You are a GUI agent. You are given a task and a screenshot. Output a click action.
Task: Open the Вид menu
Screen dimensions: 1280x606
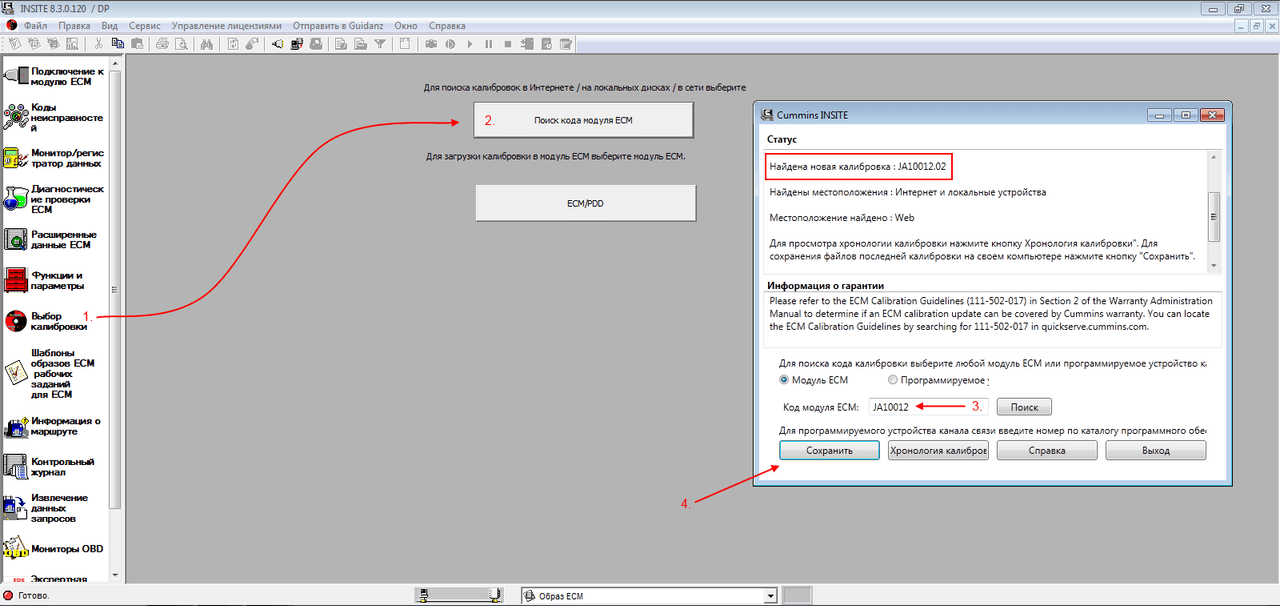(110, 25)
